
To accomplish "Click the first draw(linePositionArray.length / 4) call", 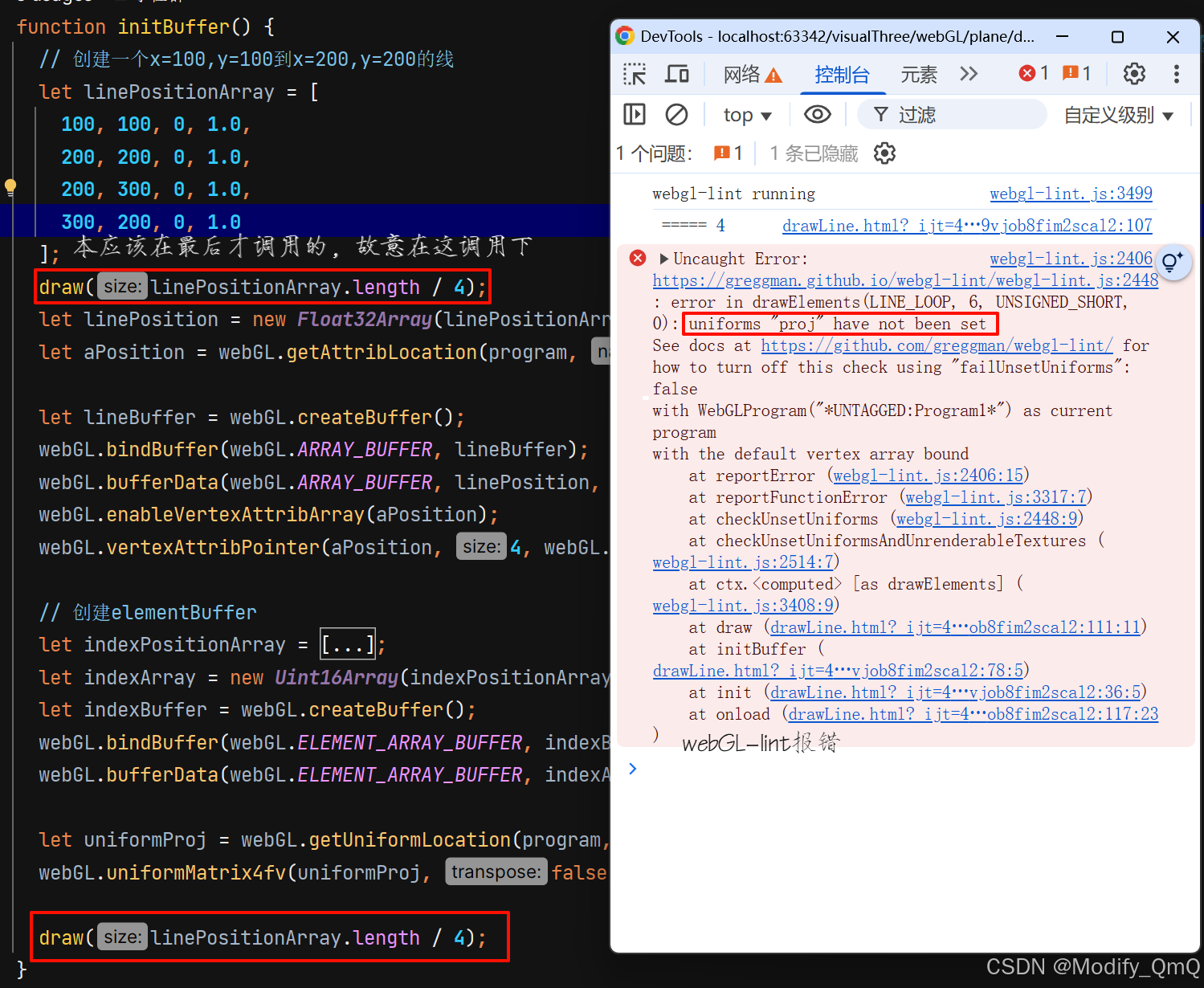I will point(263,287).
